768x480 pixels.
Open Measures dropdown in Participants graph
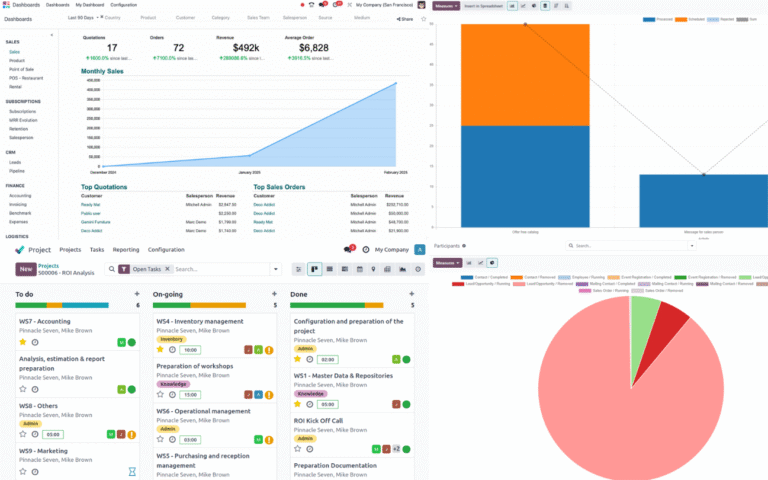pyautogui.click(x=447, y=263)
